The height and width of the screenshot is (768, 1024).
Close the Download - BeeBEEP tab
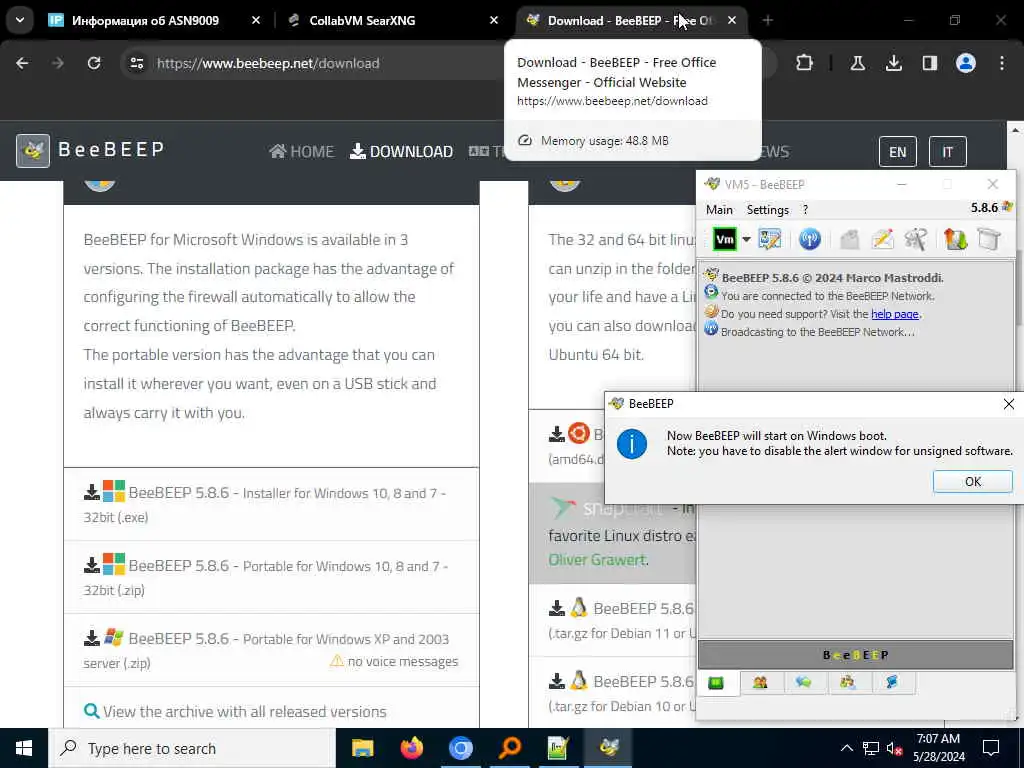tap(732, 20)
